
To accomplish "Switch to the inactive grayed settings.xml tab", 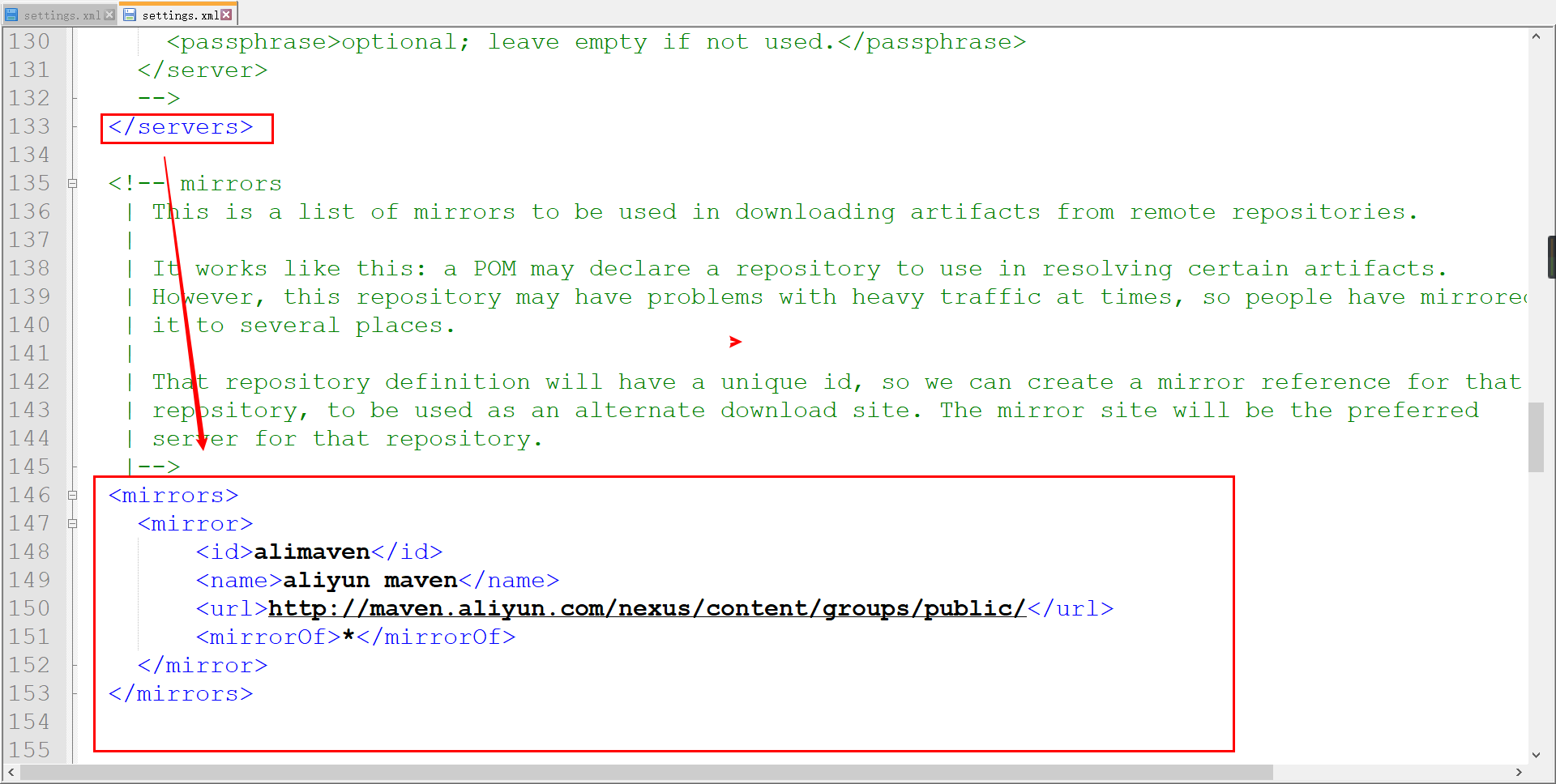I will [x=62, y=15].
